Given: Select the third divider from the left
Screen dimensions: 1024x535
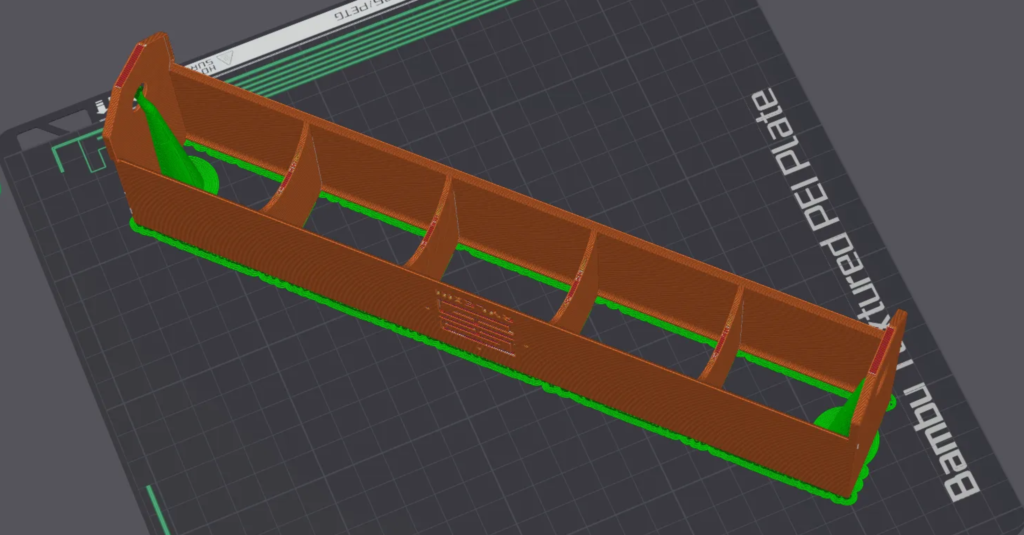Looking at the screenshot, I should [x=580, y=284].
